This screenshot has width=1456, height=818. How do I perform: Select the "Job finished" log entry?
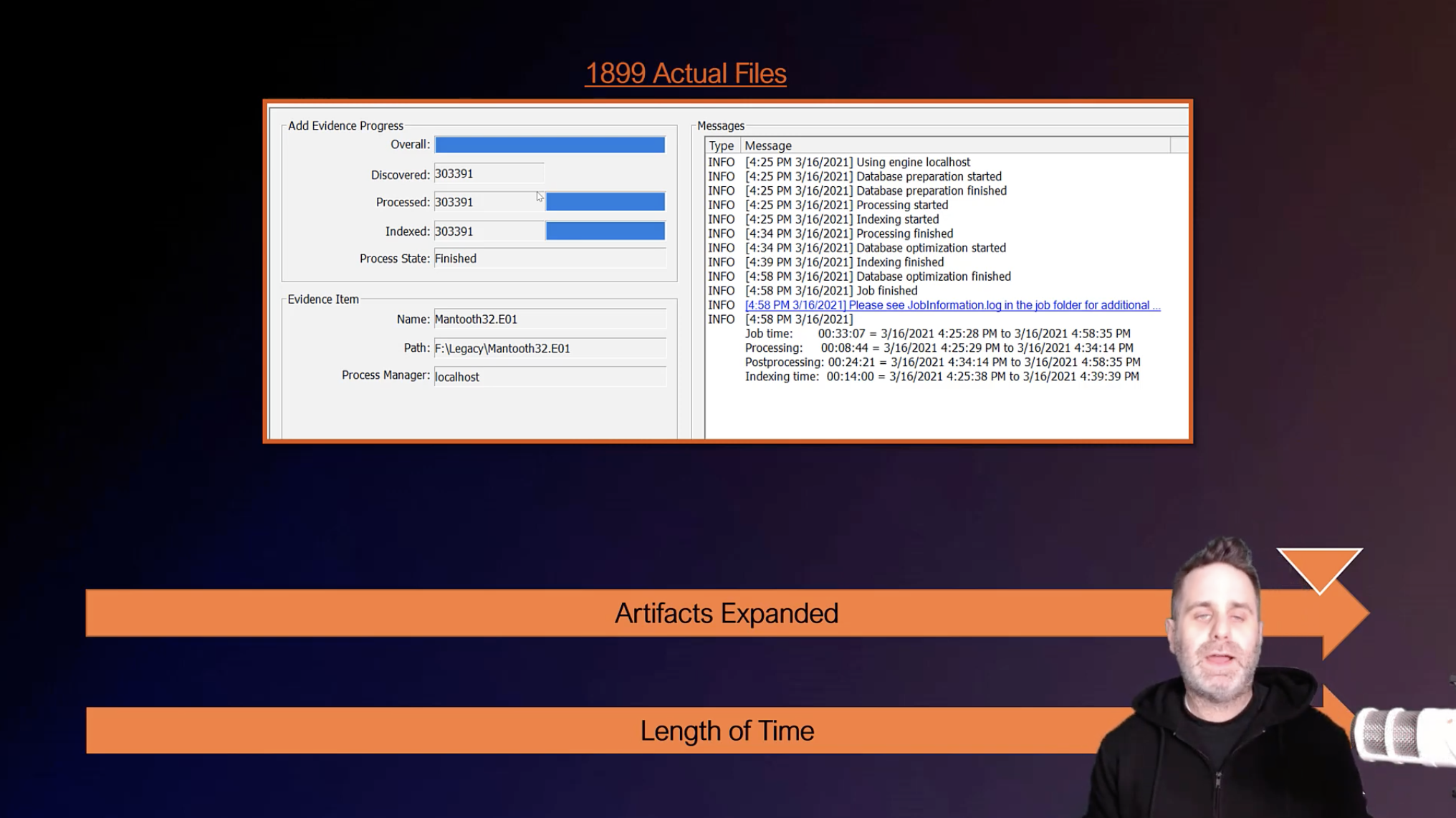point(831,291)
